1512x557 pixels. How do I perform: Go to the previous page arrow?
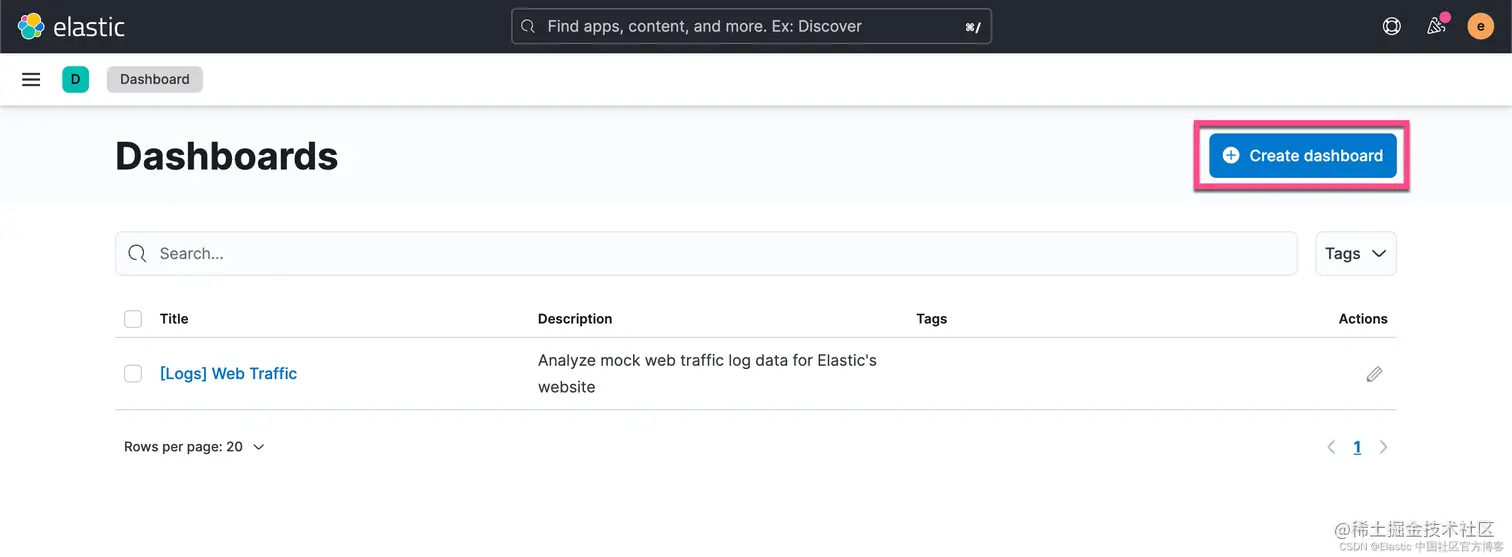point(1331,447)
